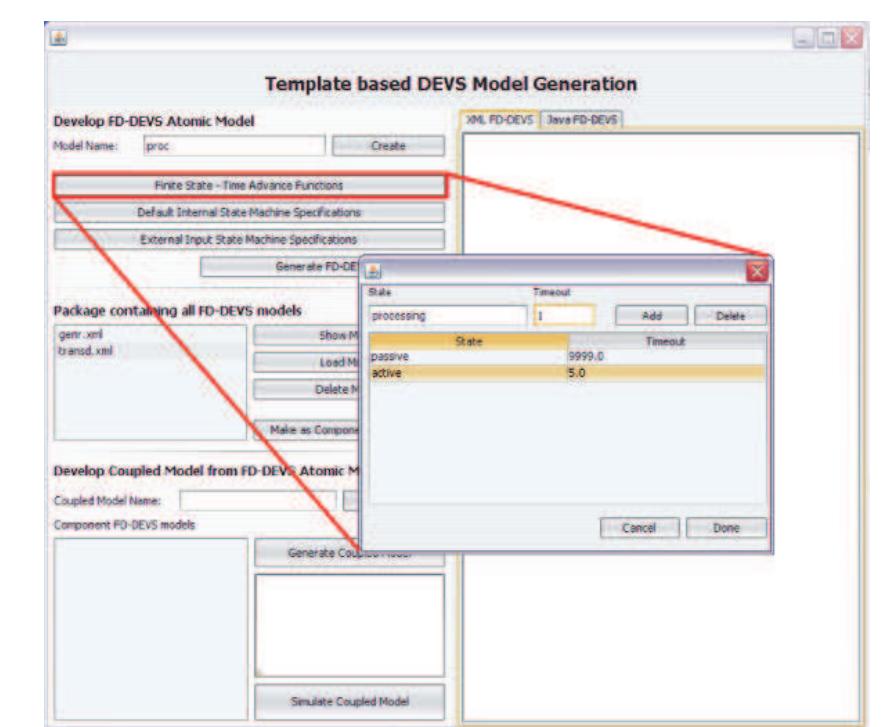Image resolution: width=888 pixels, height=727 pixels.
Task: Click the Java icon in main window title bar
Action: tap(58, 39)
